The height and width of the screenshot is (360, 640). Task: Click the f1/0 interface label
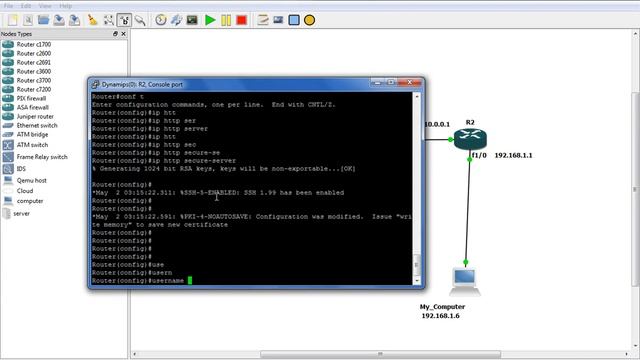(479, 155)
